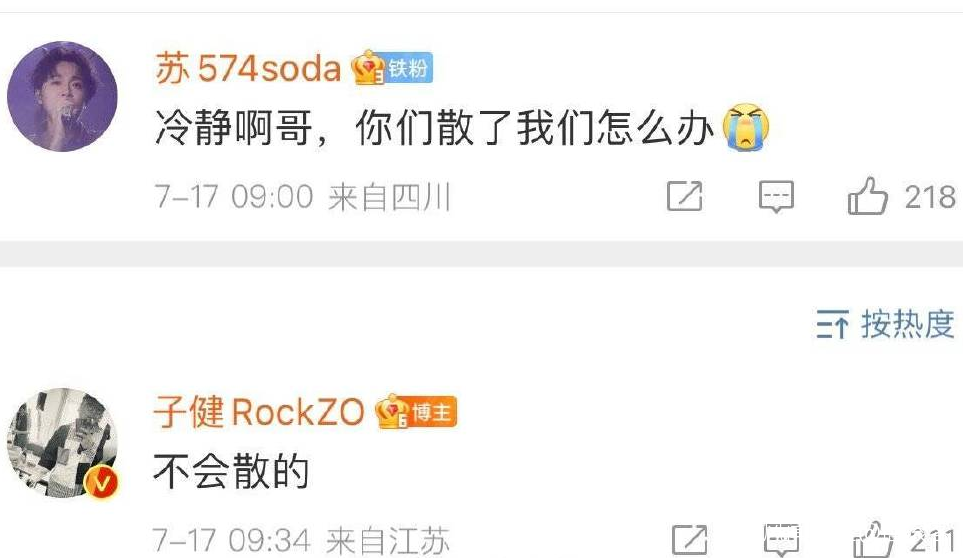This screenshot has height=558, width=963.
Task: Tap the orange V verified badge
Action: (101, 482)
